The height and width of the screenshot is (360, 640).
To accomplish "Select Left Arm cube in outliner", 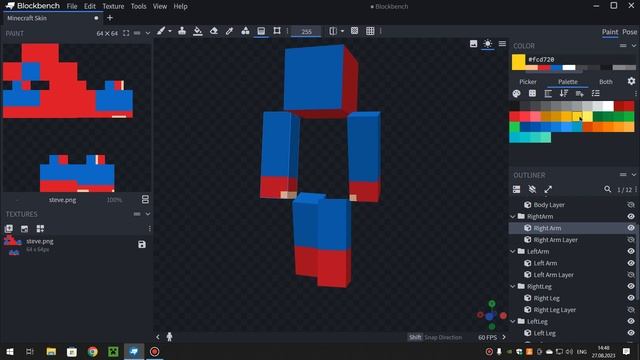I will tap(545, 263).
